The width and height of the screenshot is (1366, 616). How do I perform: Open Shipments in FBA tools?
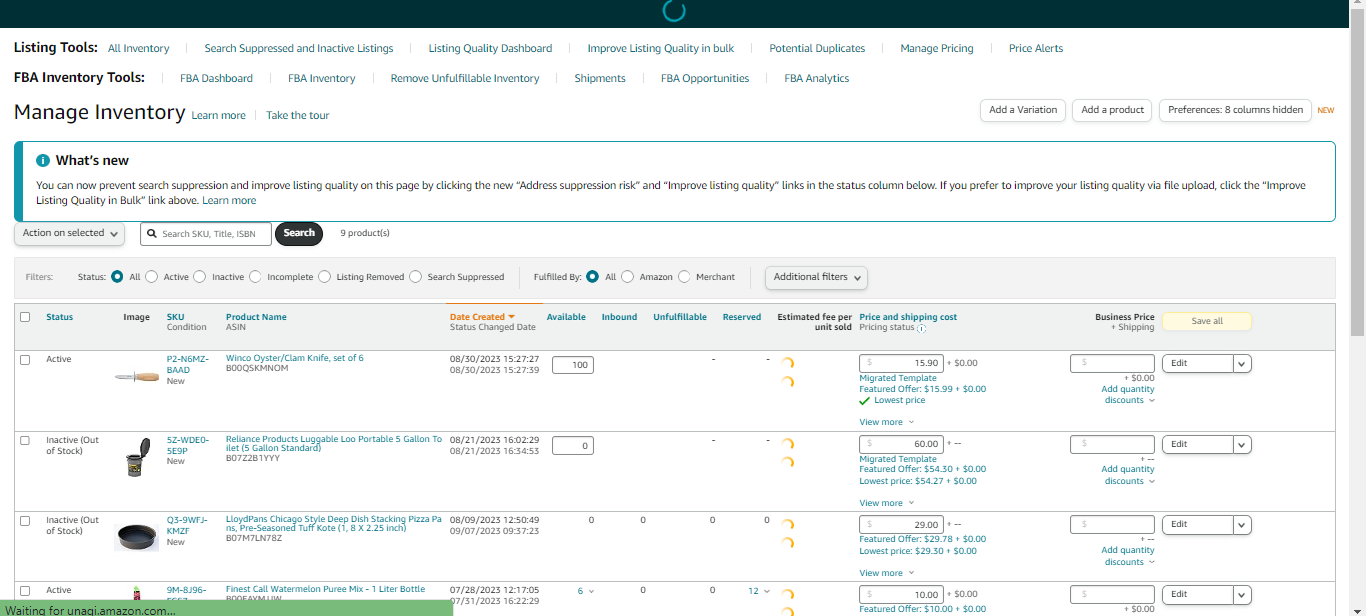[x=600, y=78]
